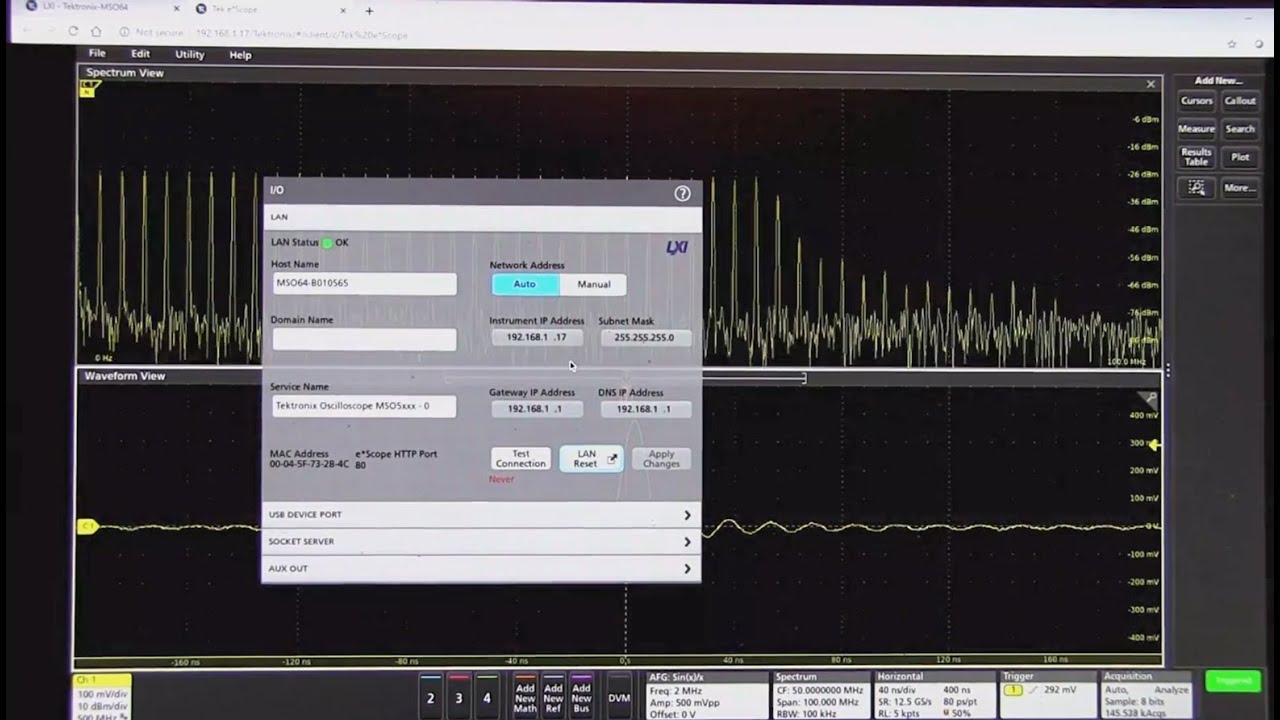The width and height of the screenshot is (1280, 720).
Task: Click the zoom magnifier icon under Add New
Action: [x=1196, y=188]
